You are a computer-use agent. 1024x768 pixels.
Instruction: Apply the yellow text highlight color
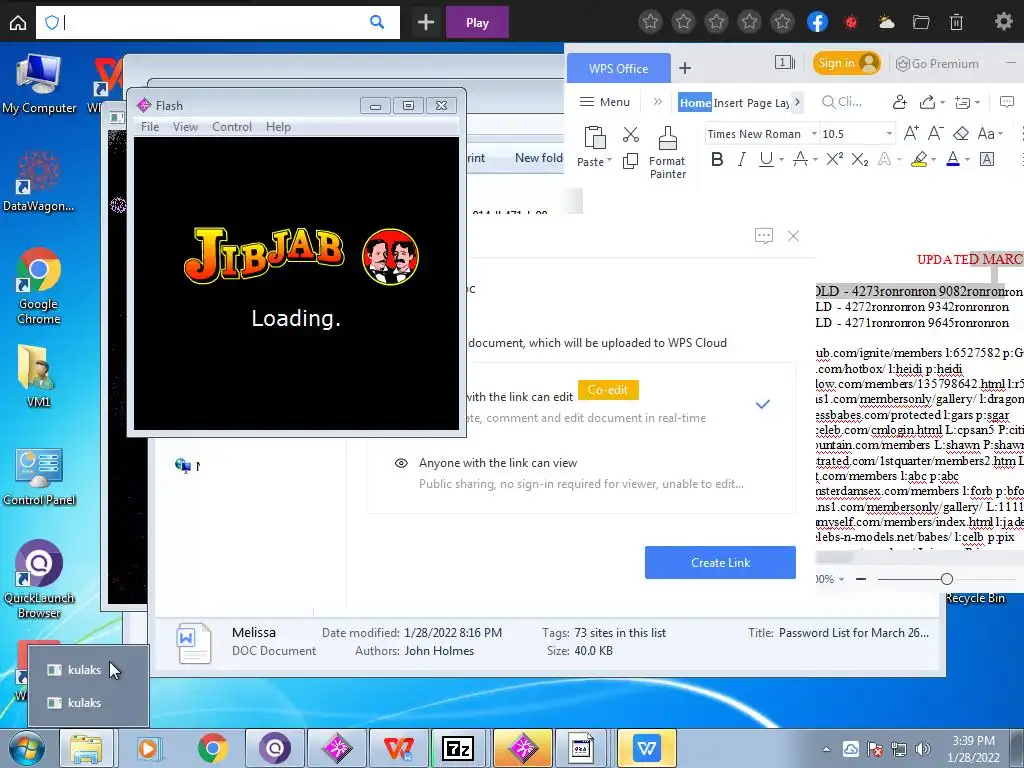click(920, 159)
